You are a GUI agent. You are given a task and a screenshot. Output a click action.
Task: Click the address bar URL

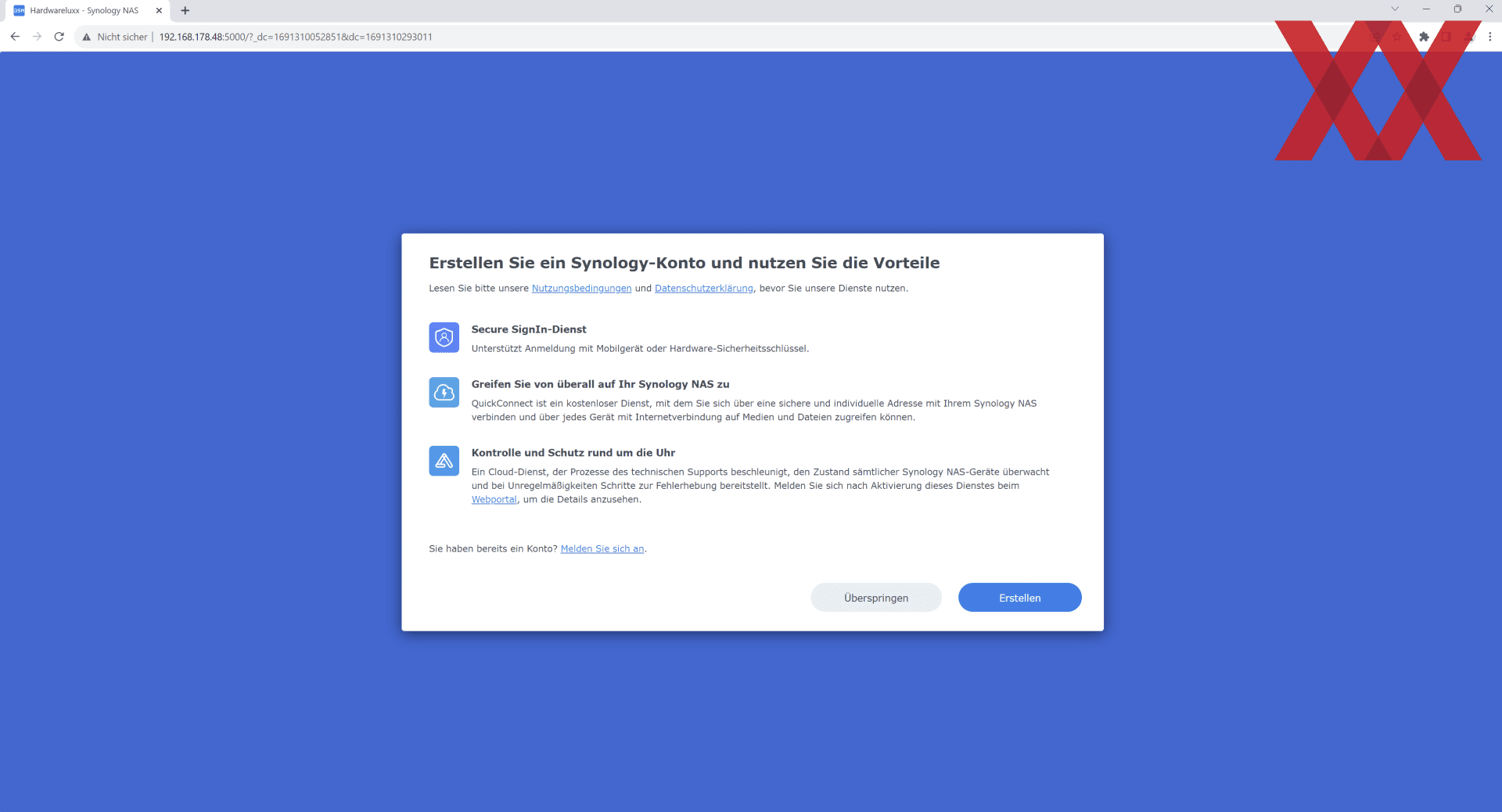[x=296, y=37]
